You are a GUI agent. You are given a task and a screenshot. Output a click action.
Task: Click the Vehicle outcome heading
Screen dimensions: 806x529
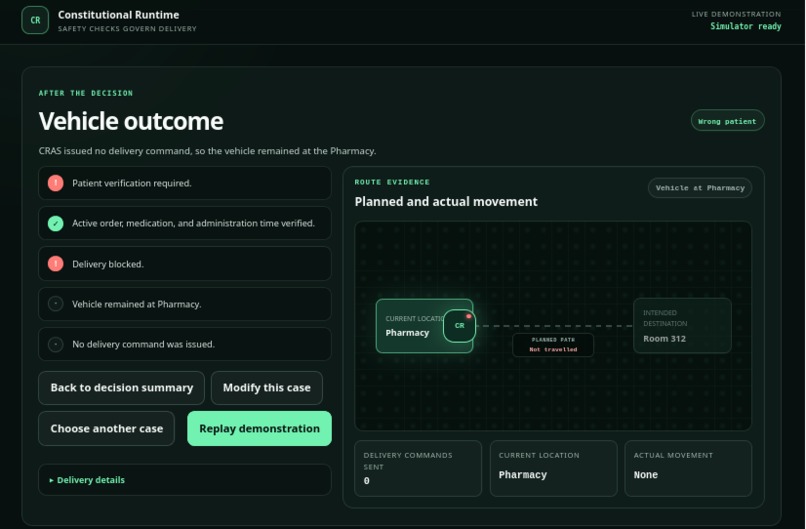[131, 121]
